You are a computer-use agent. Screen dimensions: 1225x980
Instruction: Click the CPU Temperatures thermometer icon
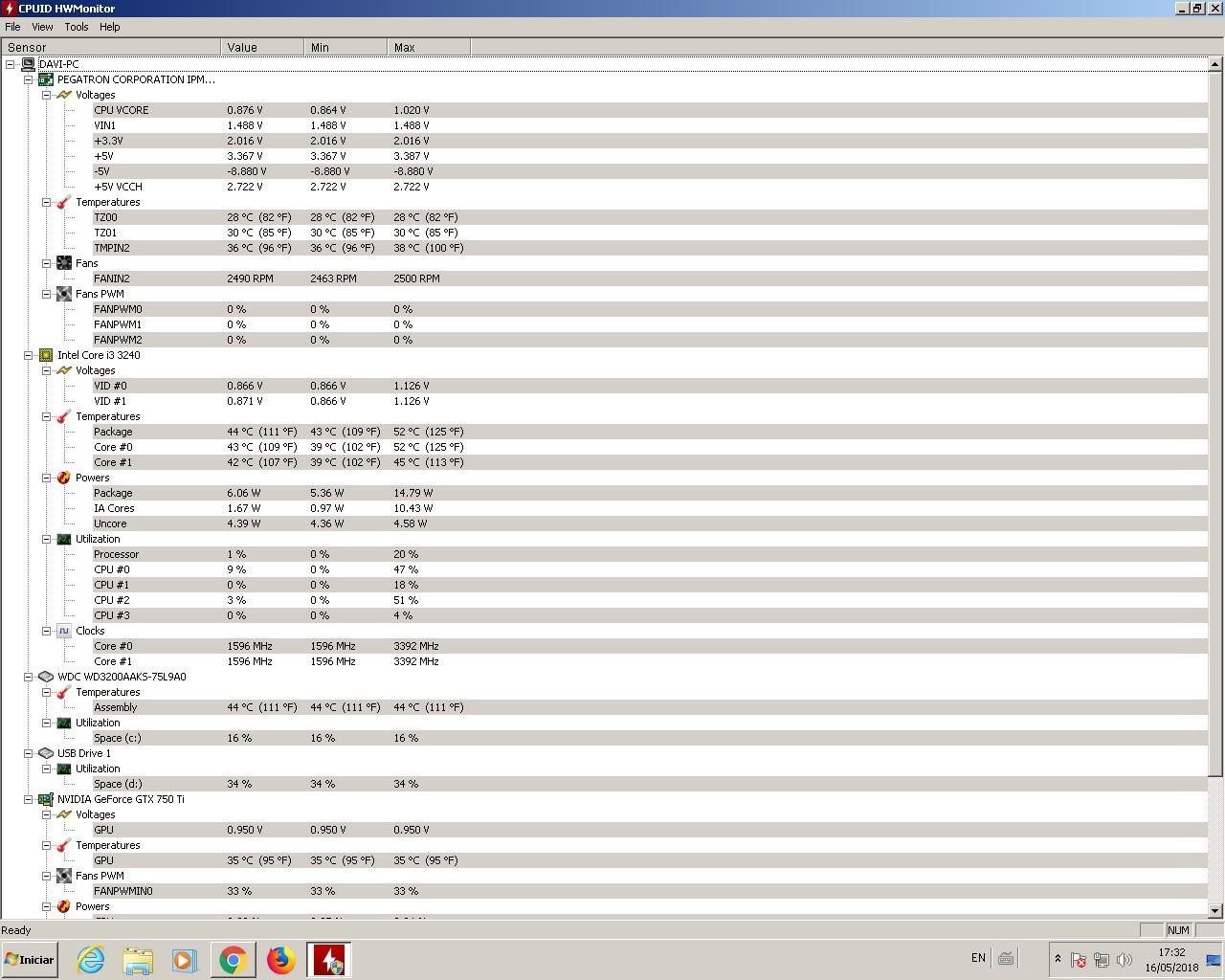tap(64, 416)
